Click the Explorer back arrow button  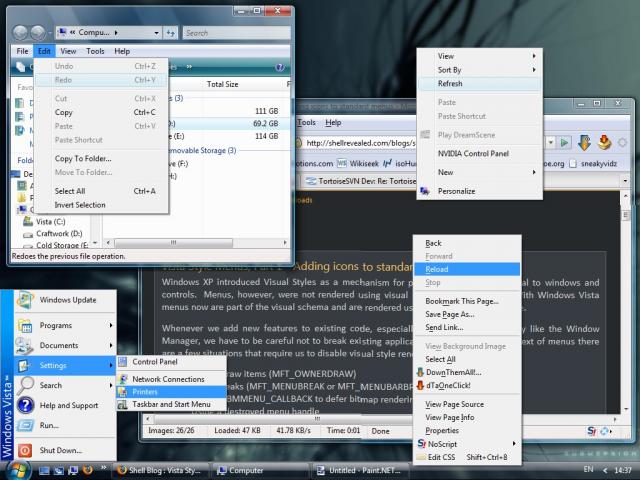(x=20, y=33)
